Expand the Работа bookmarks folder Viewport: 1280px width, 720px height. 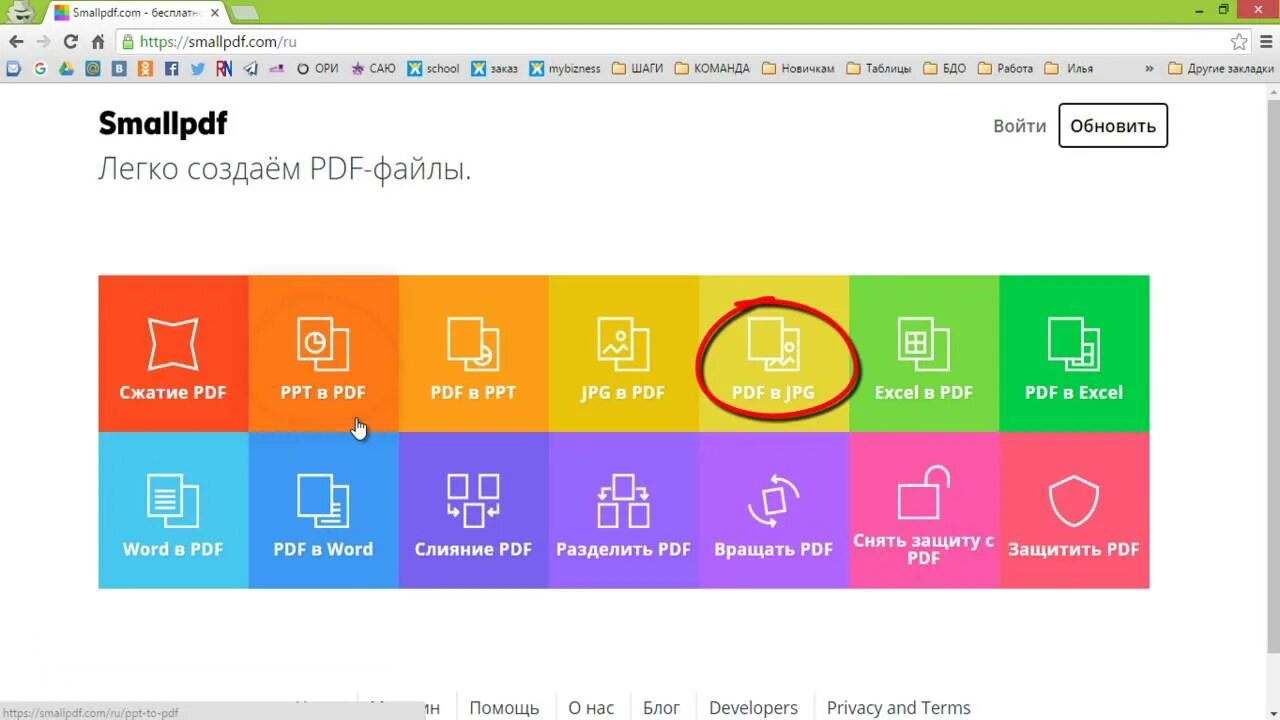[1005, 69]
